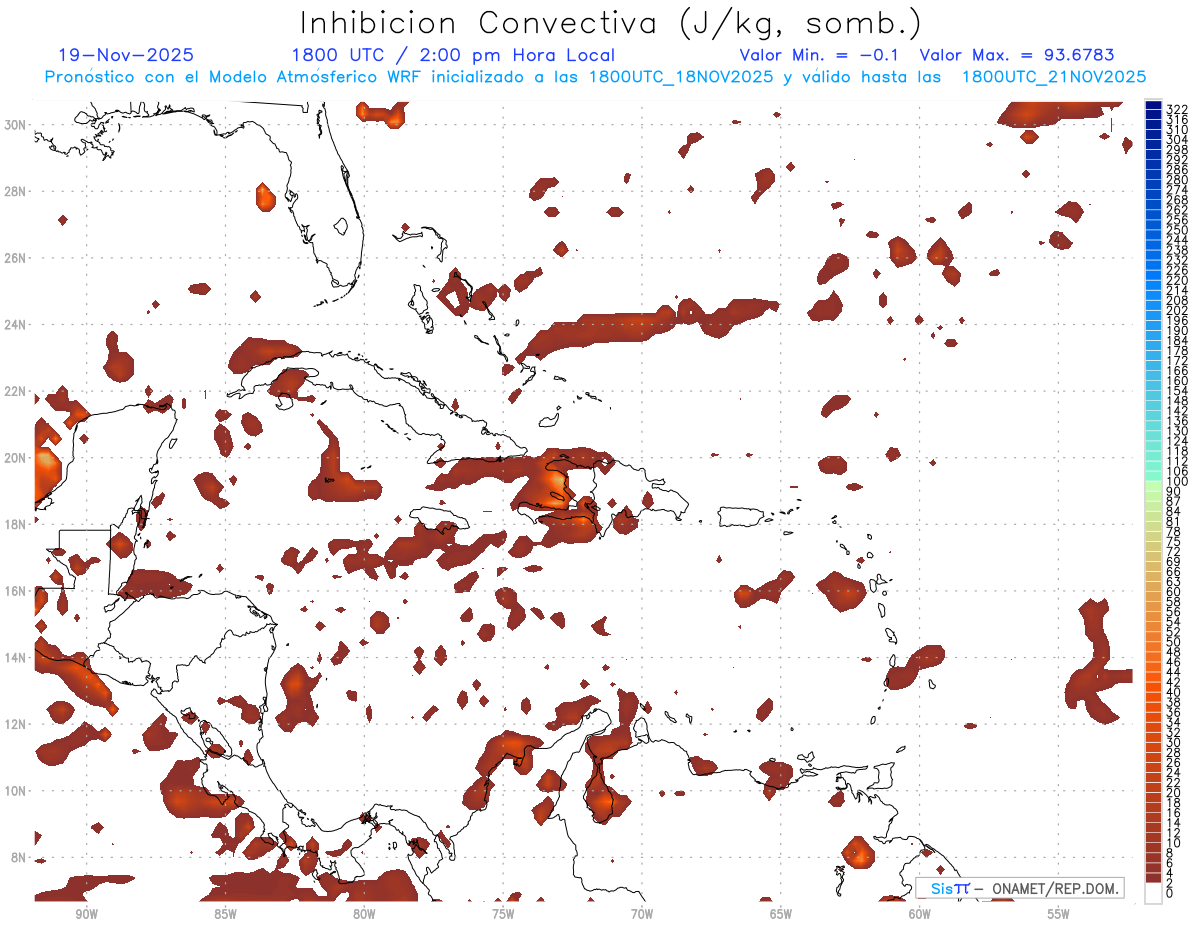Screen dimensions: 1200x927
Task: Click the '24N' latitude label
Action: 16,324
